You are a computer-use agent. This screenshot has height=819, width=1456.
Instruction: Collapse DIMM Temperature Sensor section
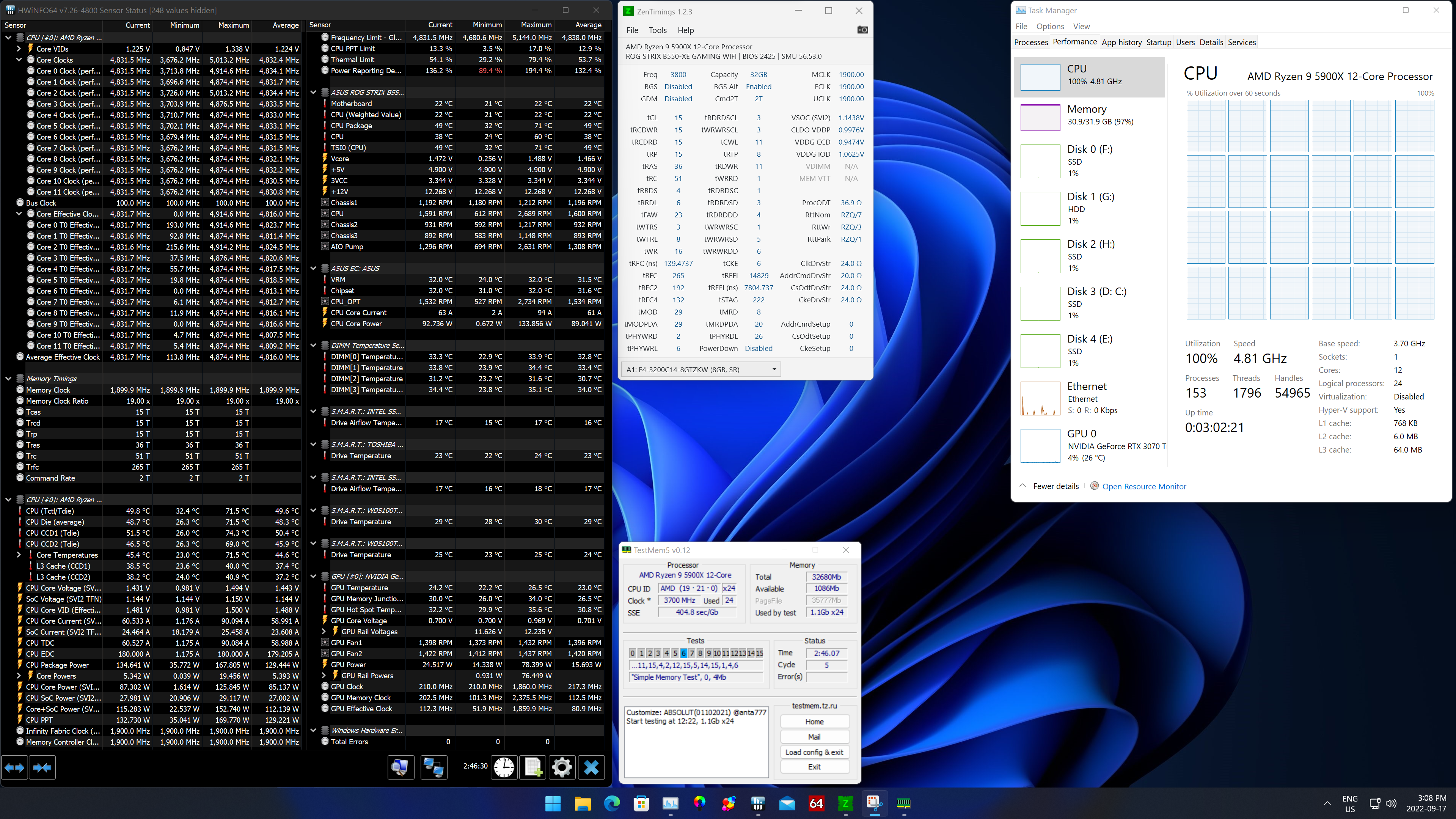pos(314,345)
